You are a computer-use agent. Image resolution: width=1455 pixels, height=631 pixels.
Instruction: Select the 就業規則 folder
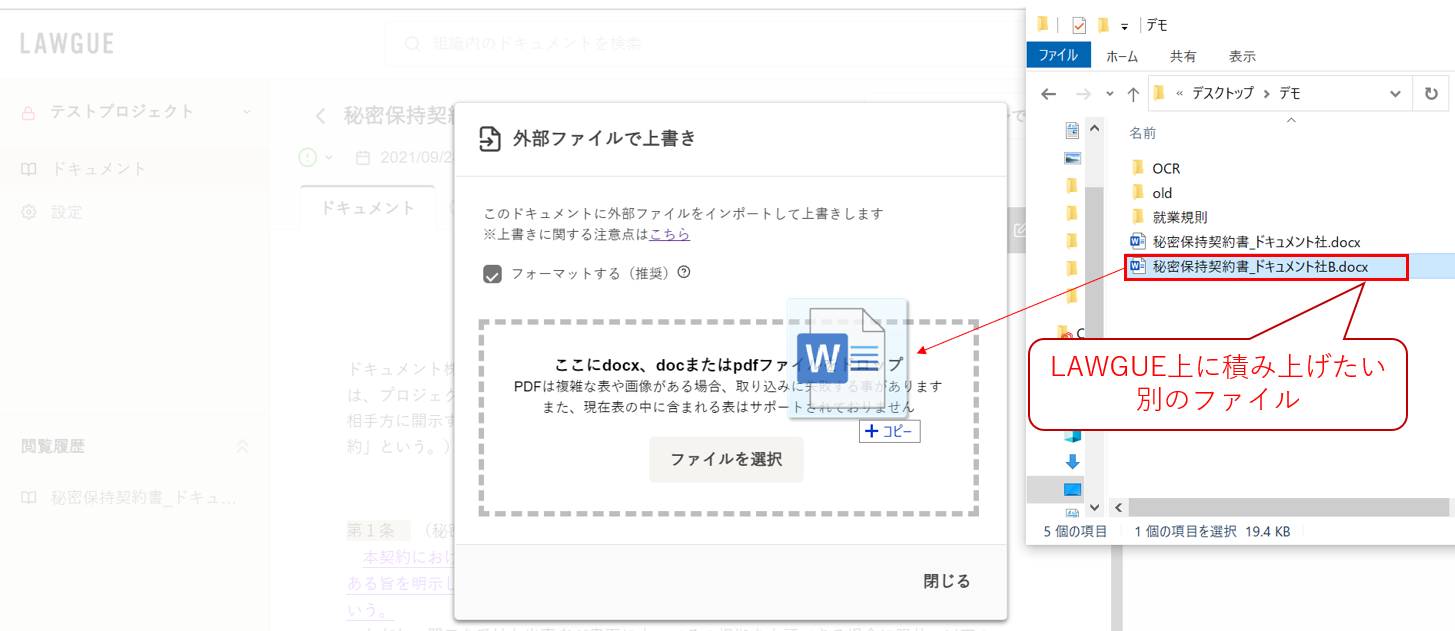(1179, 217)
